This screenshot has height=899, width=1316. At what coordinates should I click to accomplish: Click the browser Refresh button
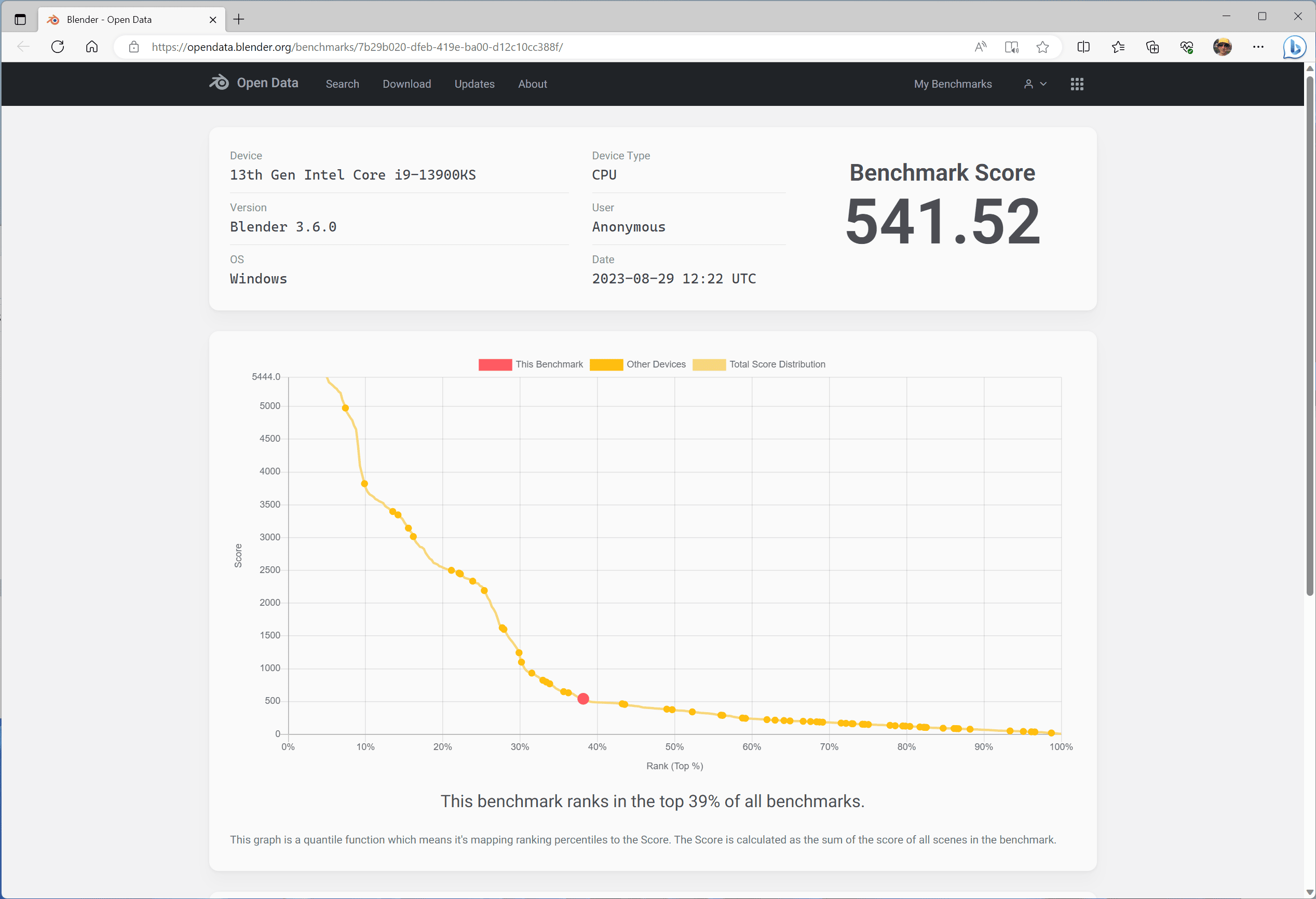(x=57, y=47)
